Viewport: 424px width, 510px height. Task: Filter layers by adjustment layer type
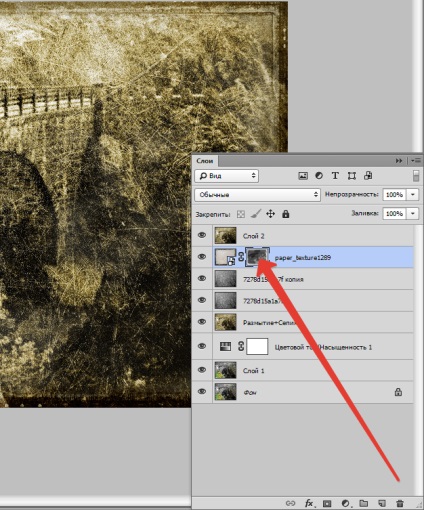pyautogui.click(x=319, y=176)
